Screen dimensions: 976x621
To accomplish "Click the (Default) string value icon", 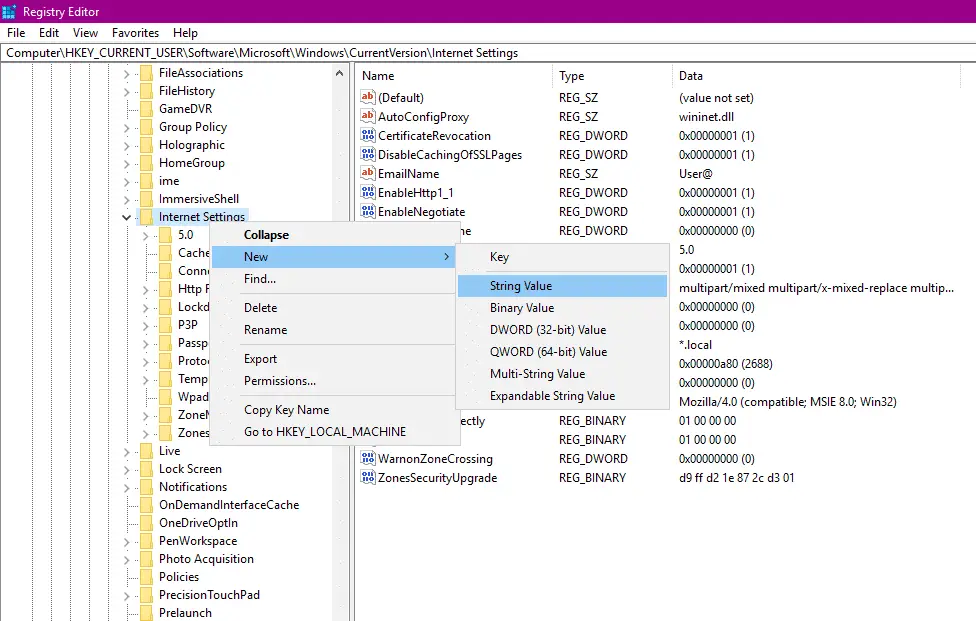I will (x=368, y=97).
